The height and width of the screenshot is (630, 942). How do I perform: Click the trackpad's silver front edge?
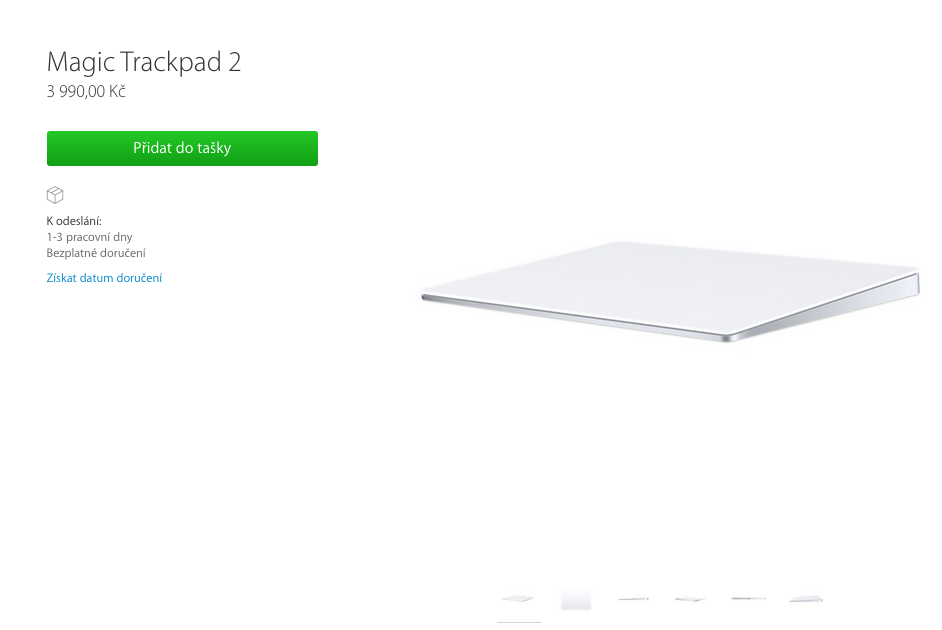[571, 316]
